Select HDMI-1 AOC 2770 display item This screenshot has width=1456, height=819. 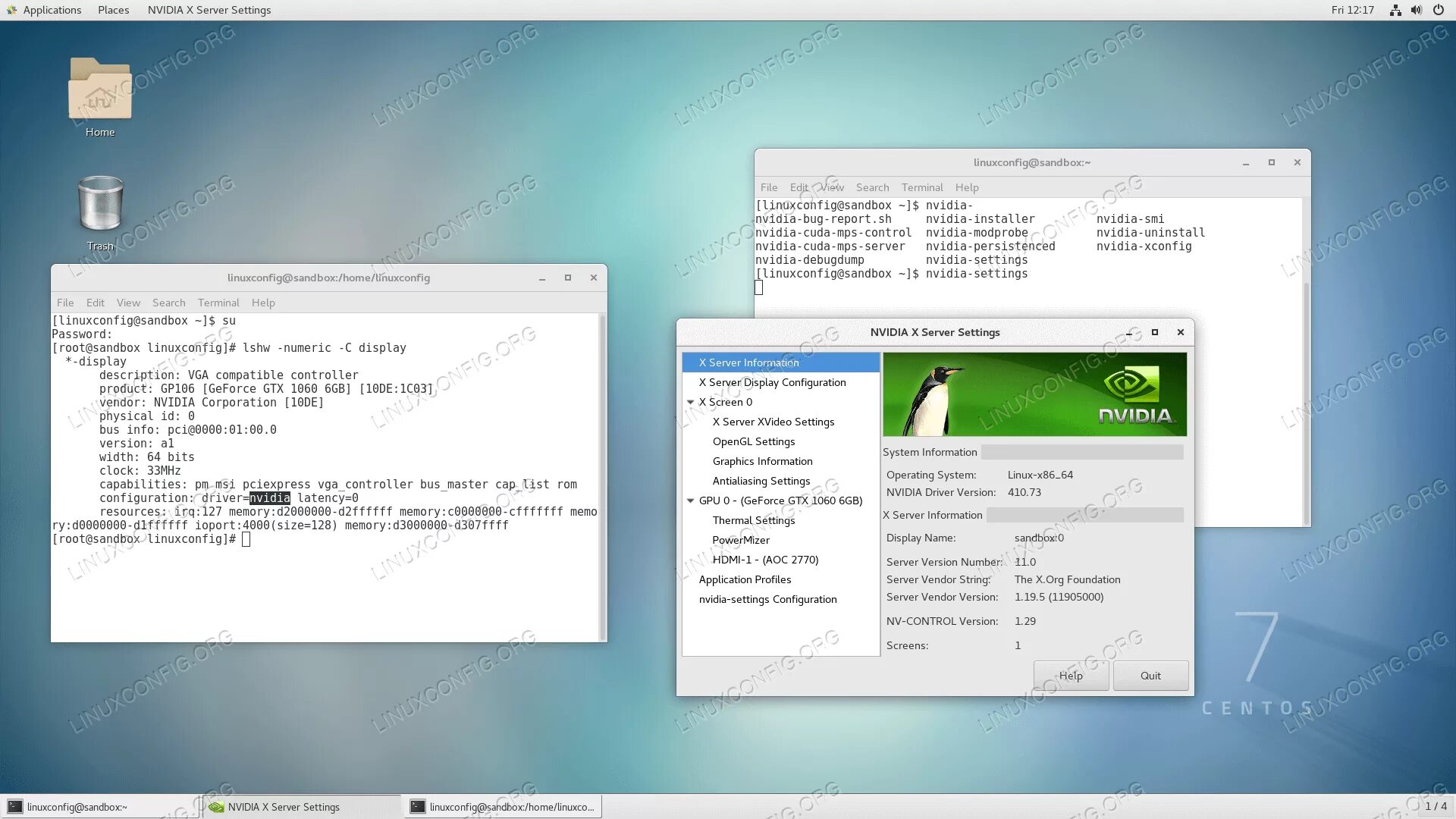(x=764, y=559)
